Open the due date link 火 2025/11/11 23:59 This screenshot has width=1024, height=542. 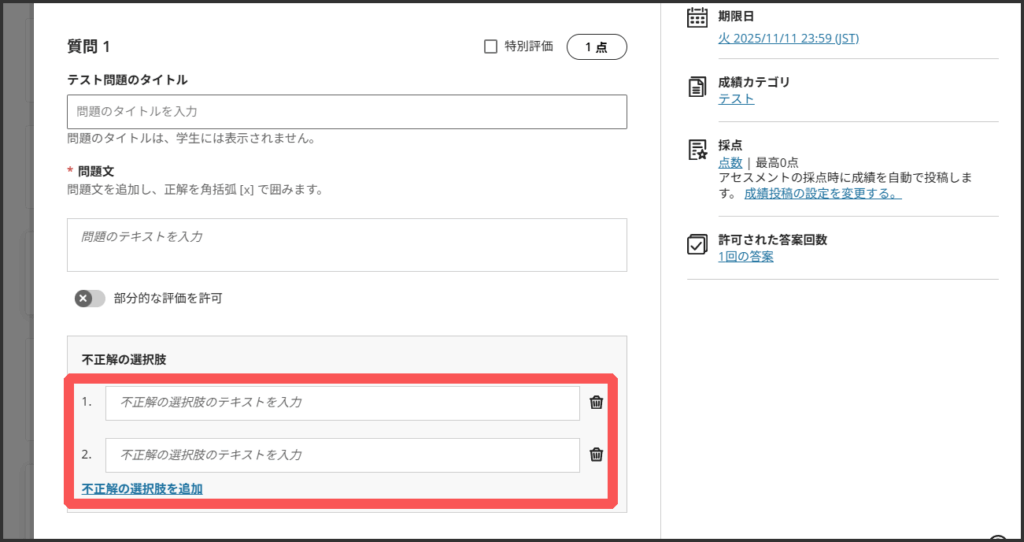click(788, 38)
